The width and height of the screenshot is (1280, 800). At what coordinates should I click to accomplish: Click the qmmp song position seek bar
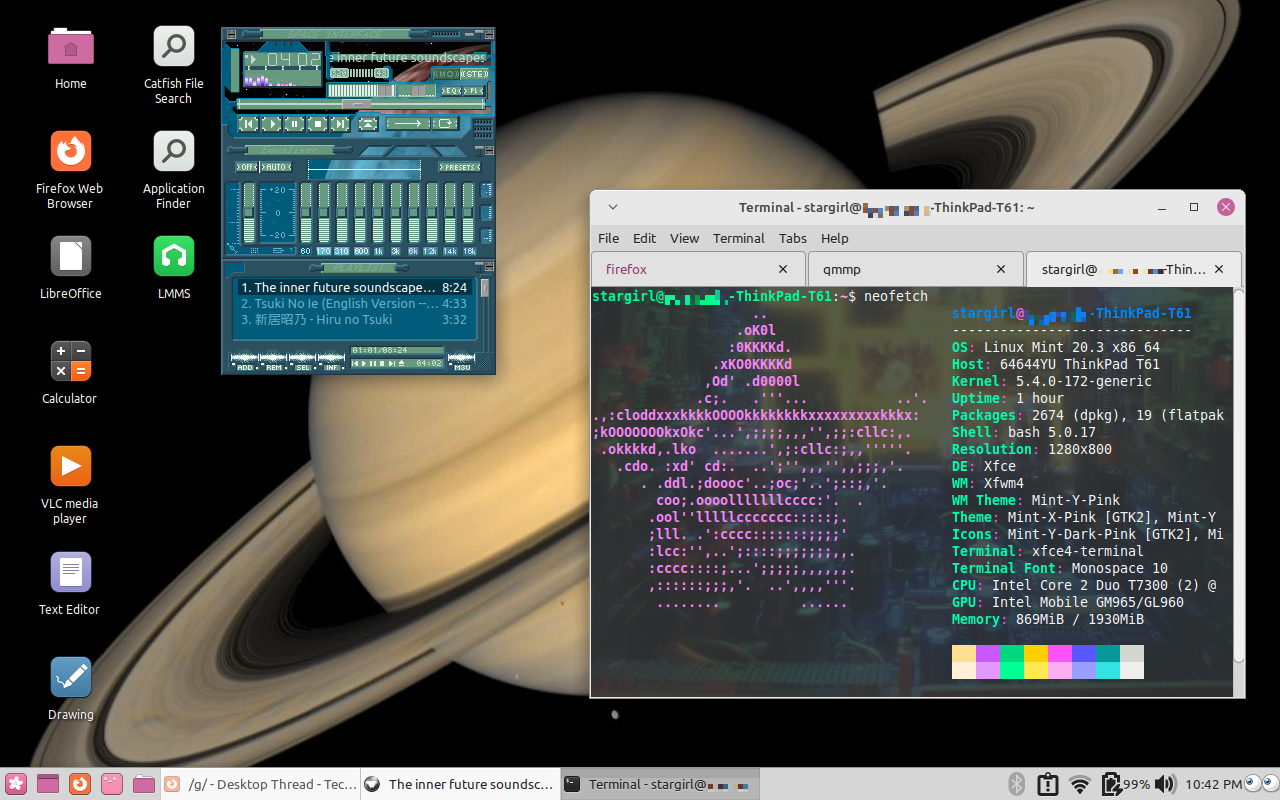[361, 104]
